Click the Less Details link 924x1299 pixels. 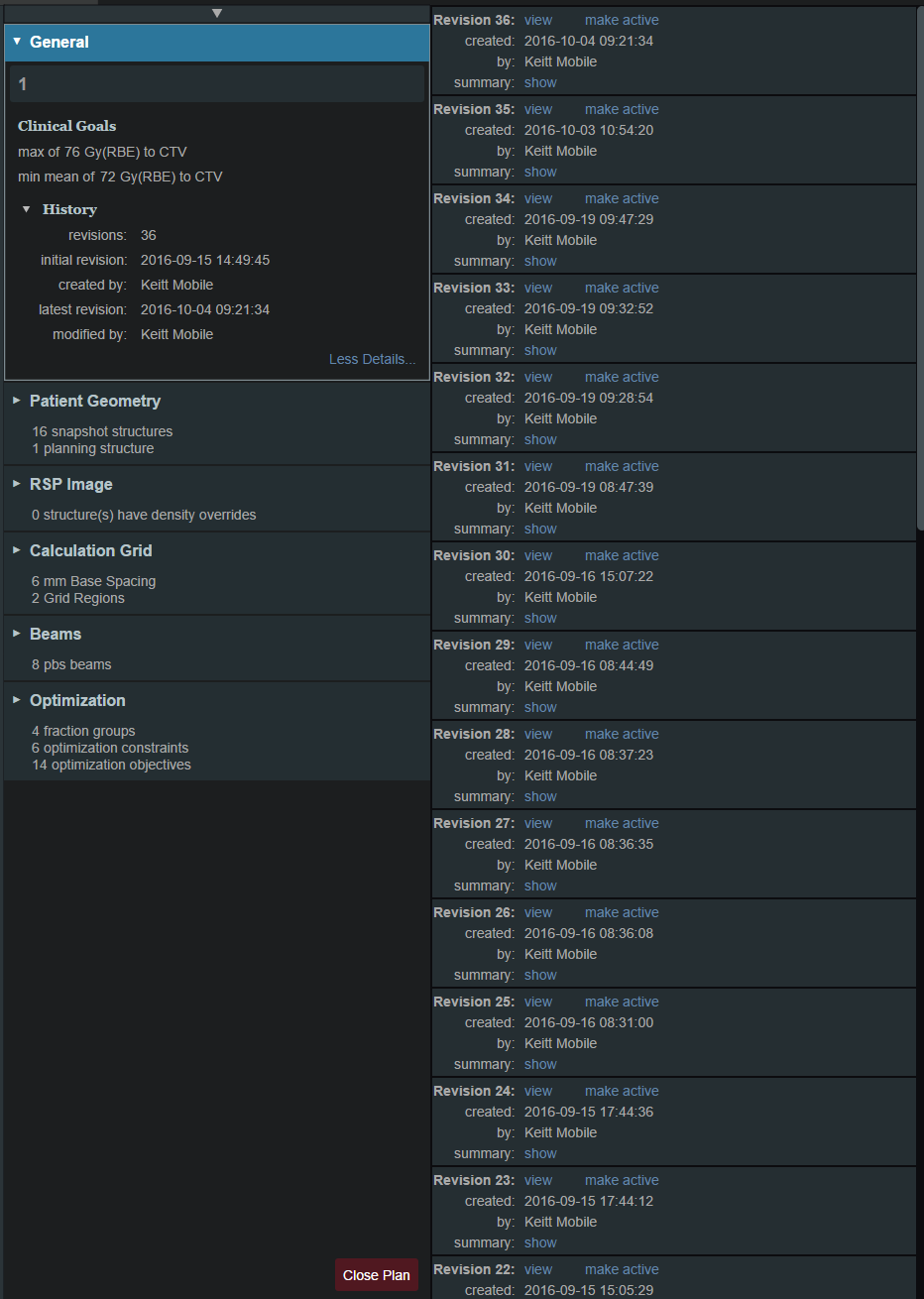click(x=372, y=359)
